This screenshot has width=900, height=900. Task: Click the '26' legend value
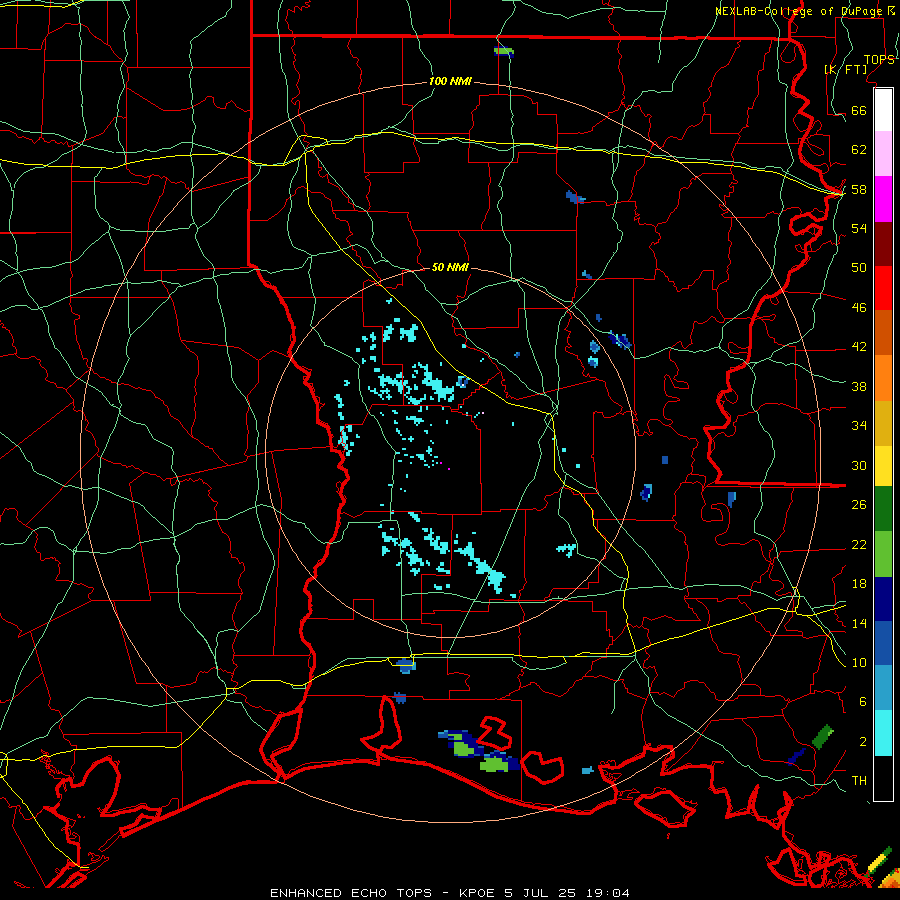pos(859,505)
